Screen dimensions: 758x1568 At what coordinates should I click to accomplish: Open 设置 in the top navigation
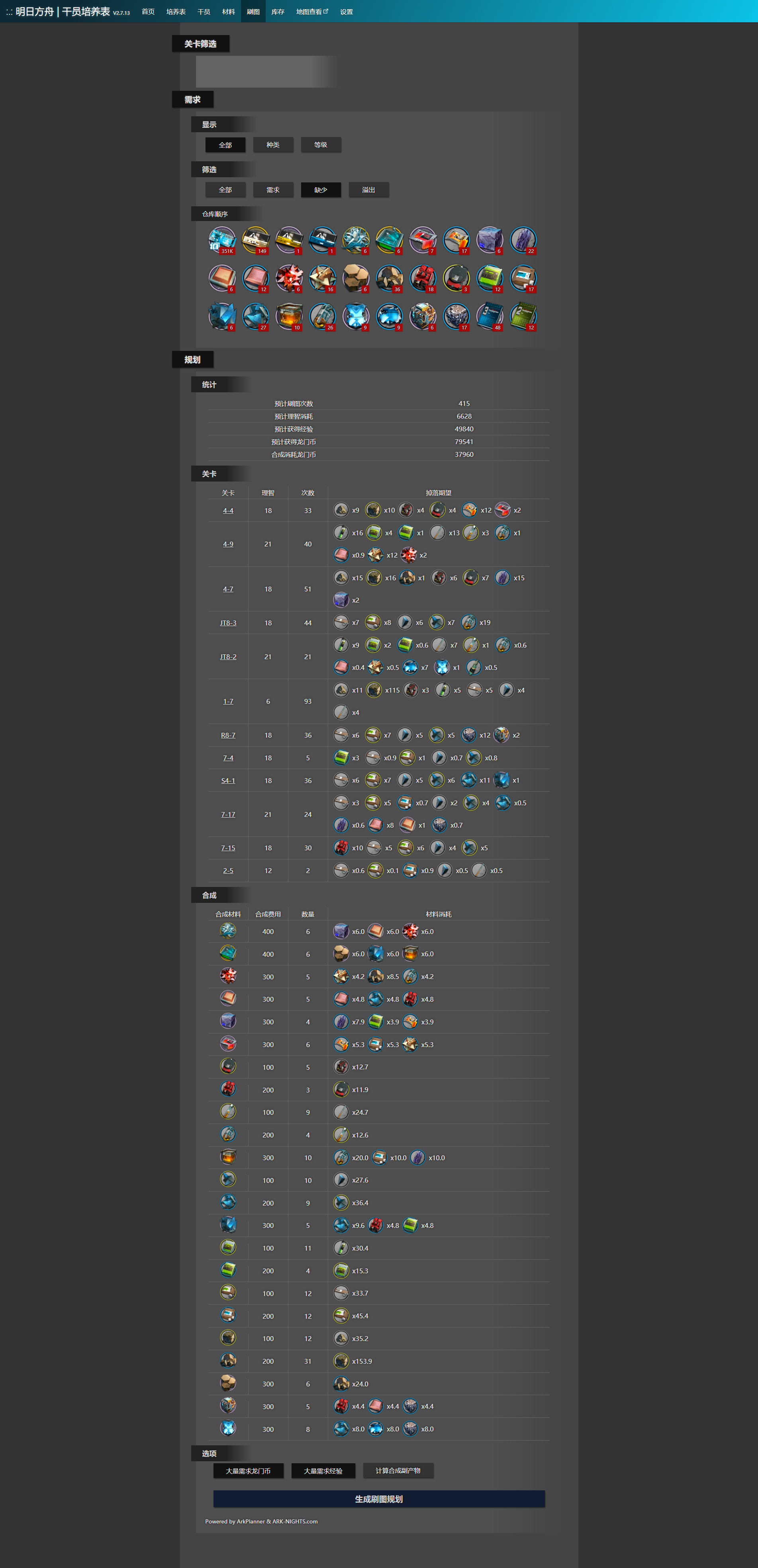(347, 12)
